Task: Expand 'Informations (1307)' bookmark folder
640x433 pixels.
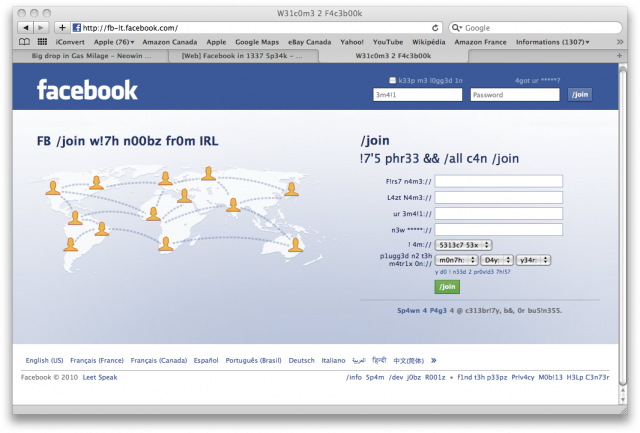Action: point(552,42)
